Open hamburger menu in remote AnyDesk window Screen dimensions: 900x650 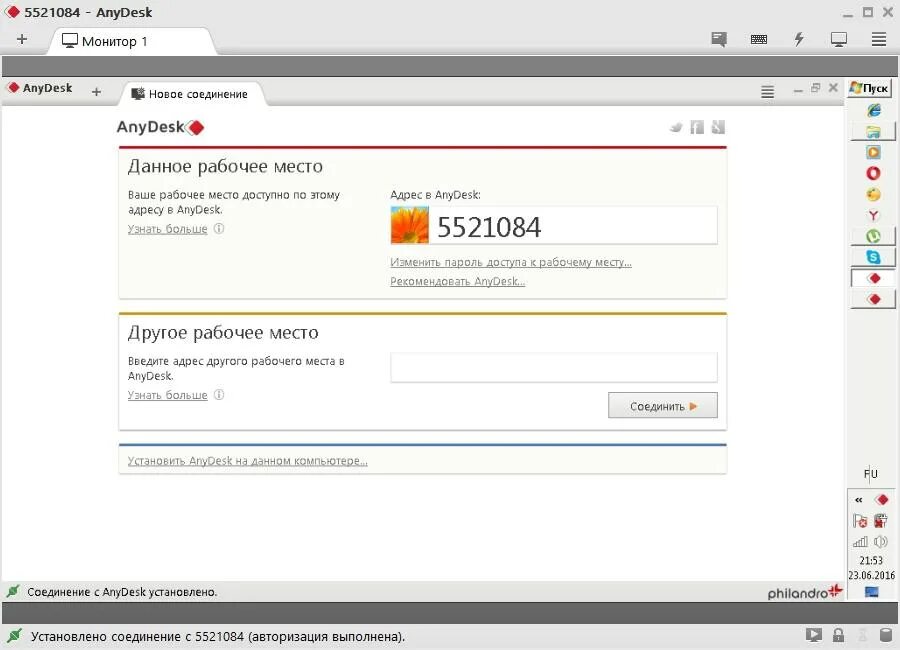coord(767,91)
